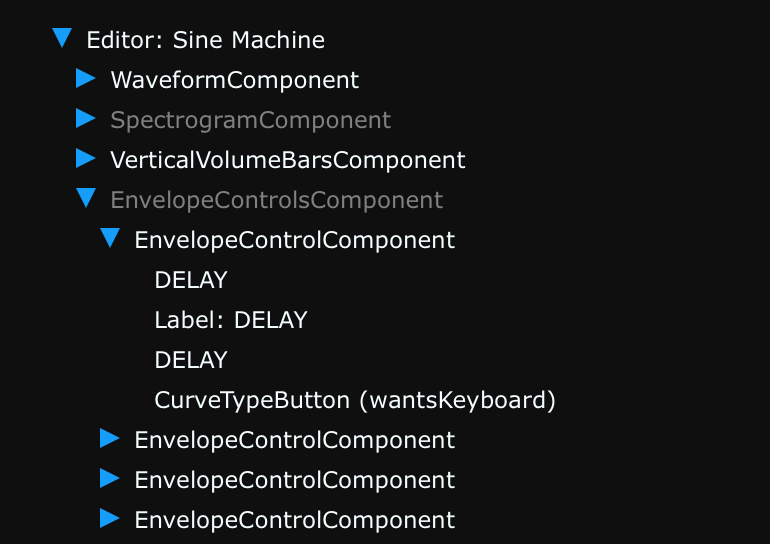Click the VerticalVolumeBarsComponent item text
Screen dimensions: 770x544
pyautogui.click(x=288, y=160)
